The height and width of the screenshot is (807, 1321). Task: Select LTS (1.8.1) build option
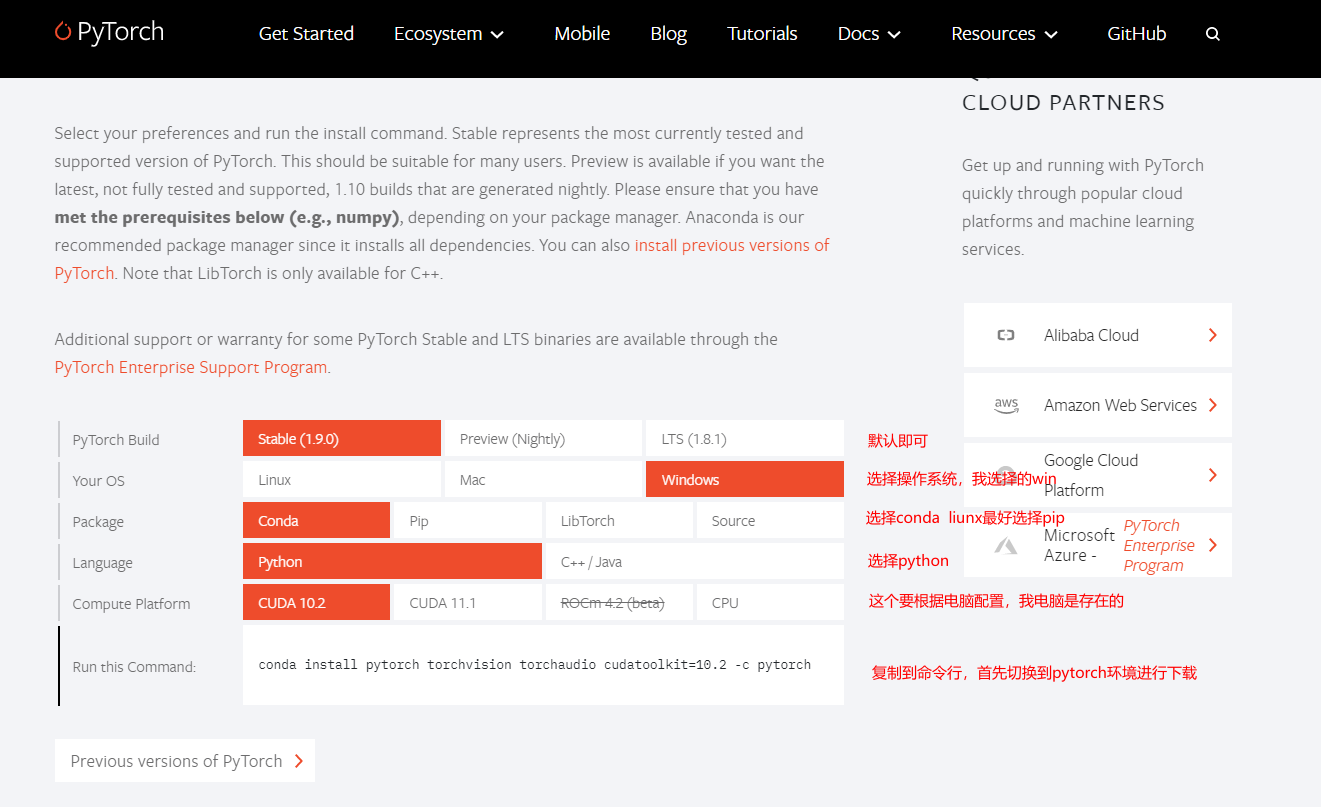(745, 439)
